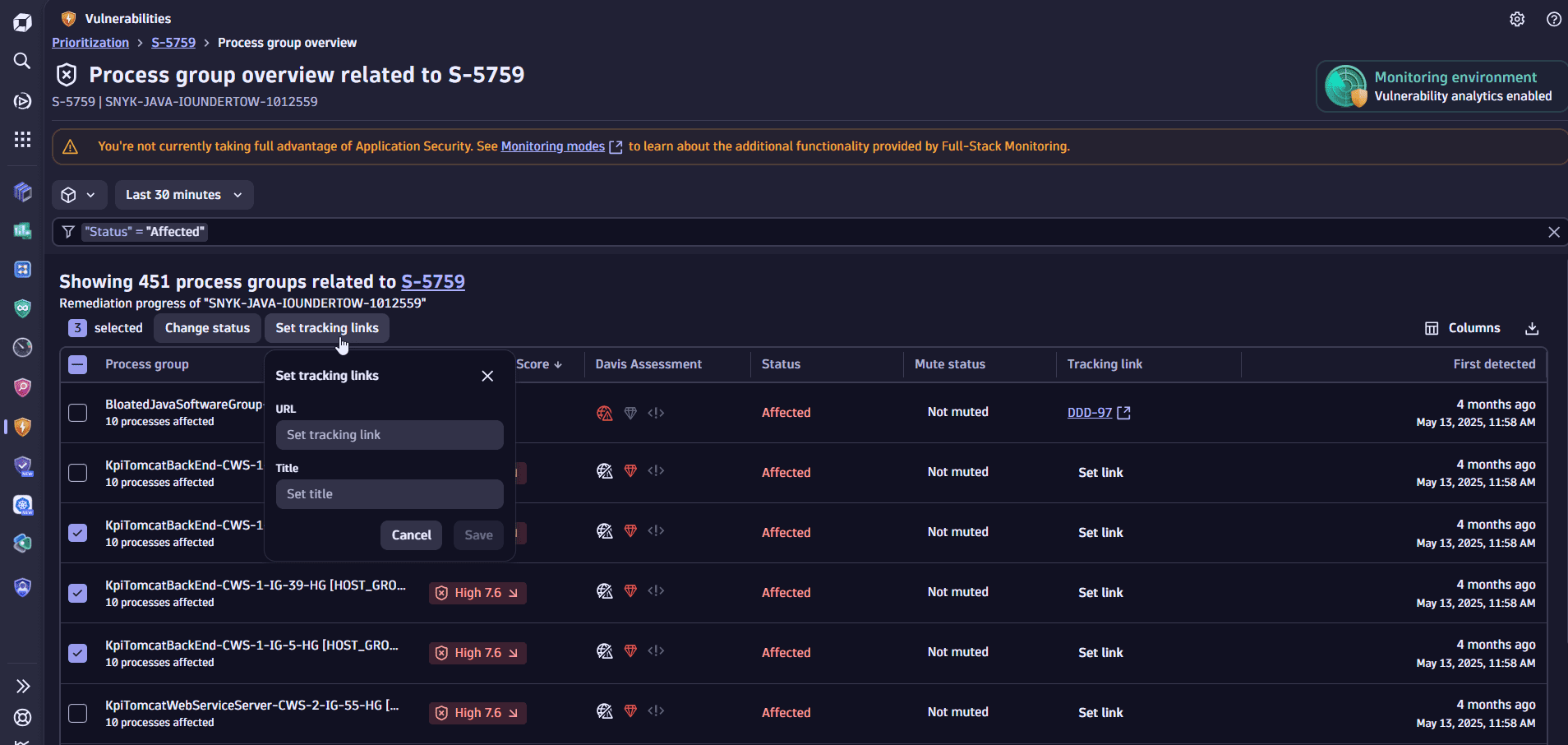Sort by the Tracking link column header
The width and height of the screenshot is (1568, 745).
point(1105,364)
